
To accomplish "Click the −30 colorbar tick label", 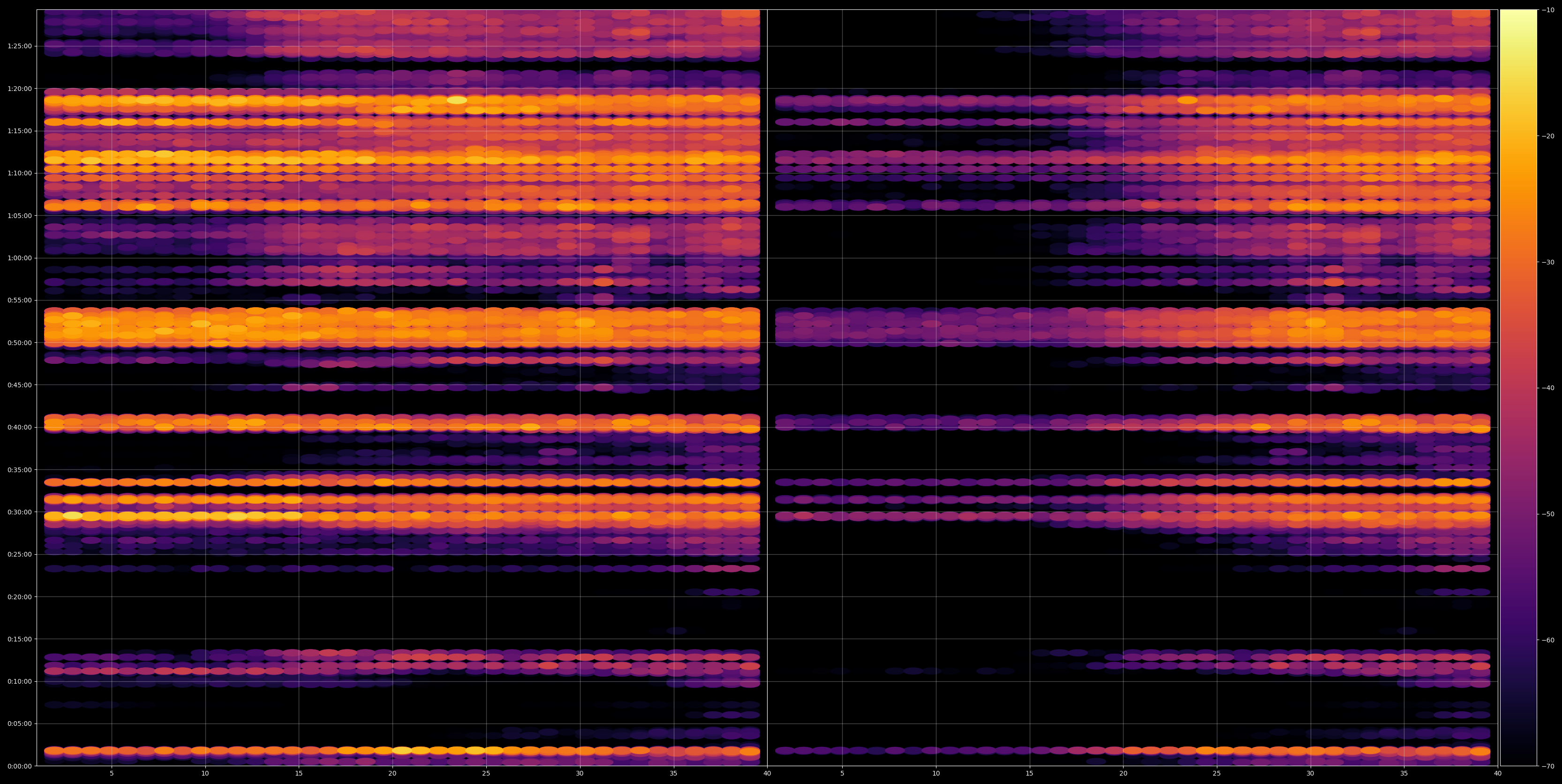I will 1548,262.
